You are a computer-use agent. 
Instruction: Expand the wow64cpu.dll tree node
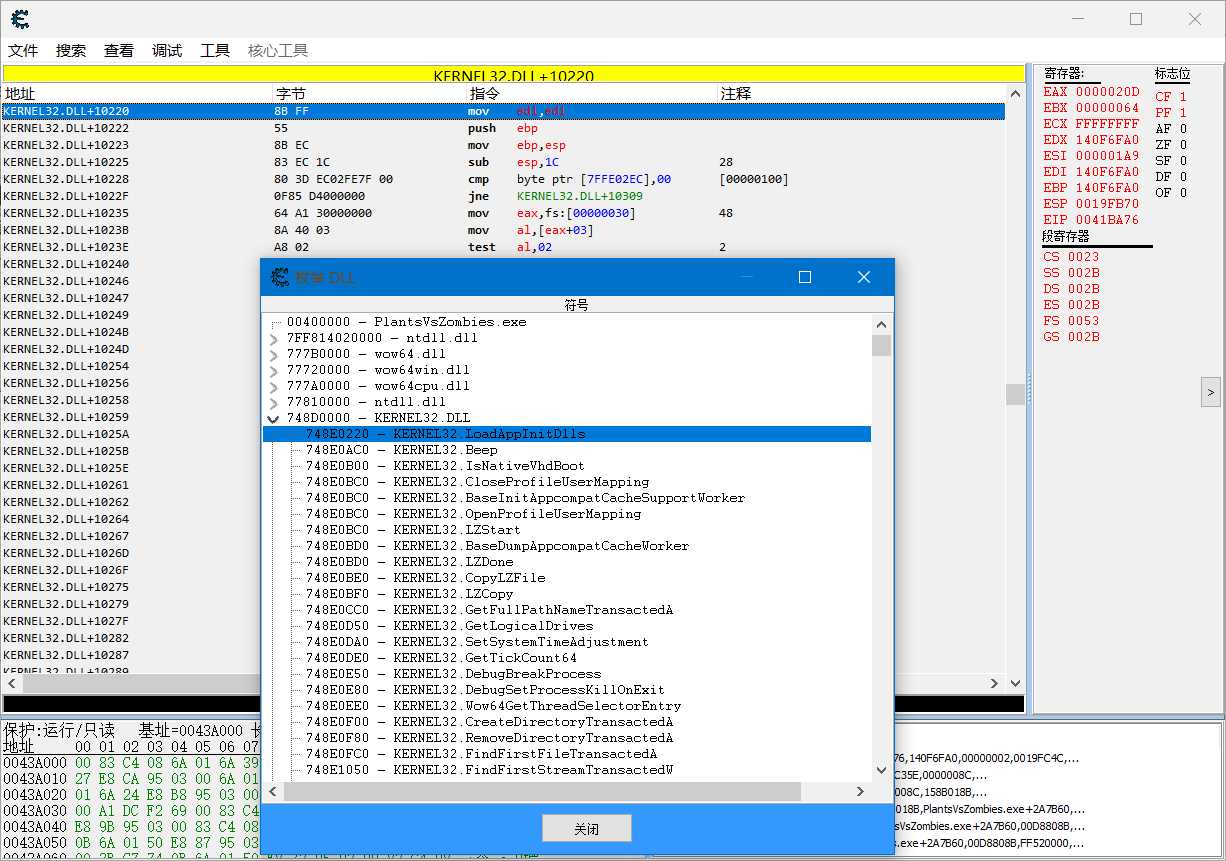(x=275, y=387)
